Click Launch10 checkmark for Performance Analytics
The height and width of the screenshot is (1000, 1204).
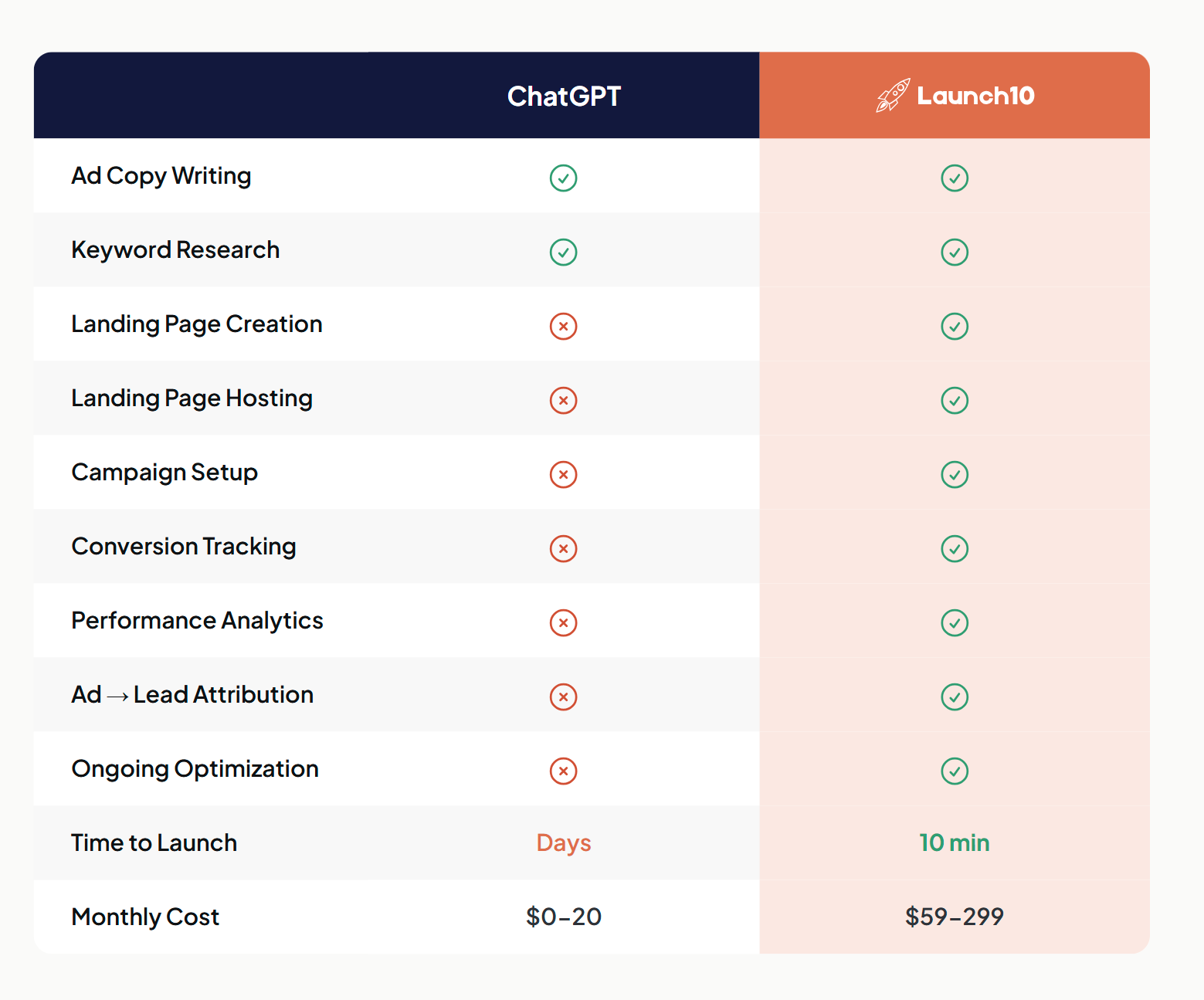pos(955,622)
